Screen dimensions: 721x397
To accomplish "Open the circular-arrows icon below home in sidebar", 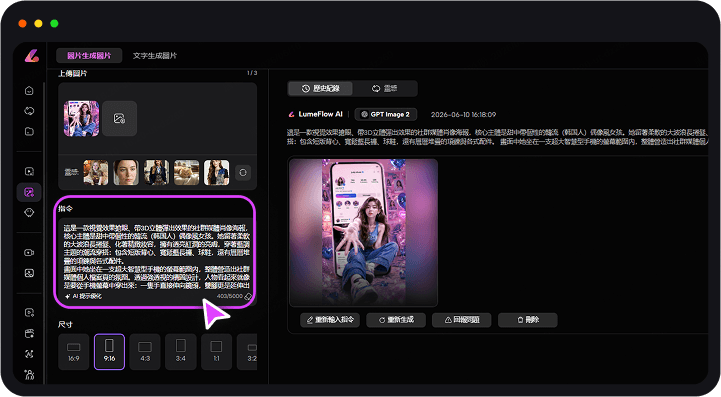I will click(29, 111).
